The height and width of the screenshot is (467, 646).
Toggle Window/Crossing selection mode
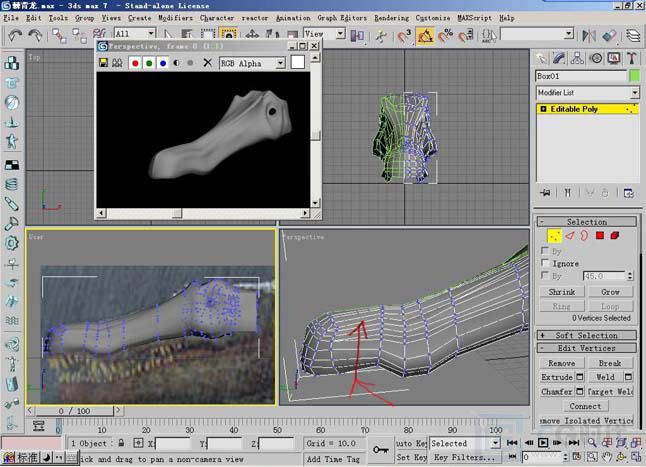(x=228, y=35)
